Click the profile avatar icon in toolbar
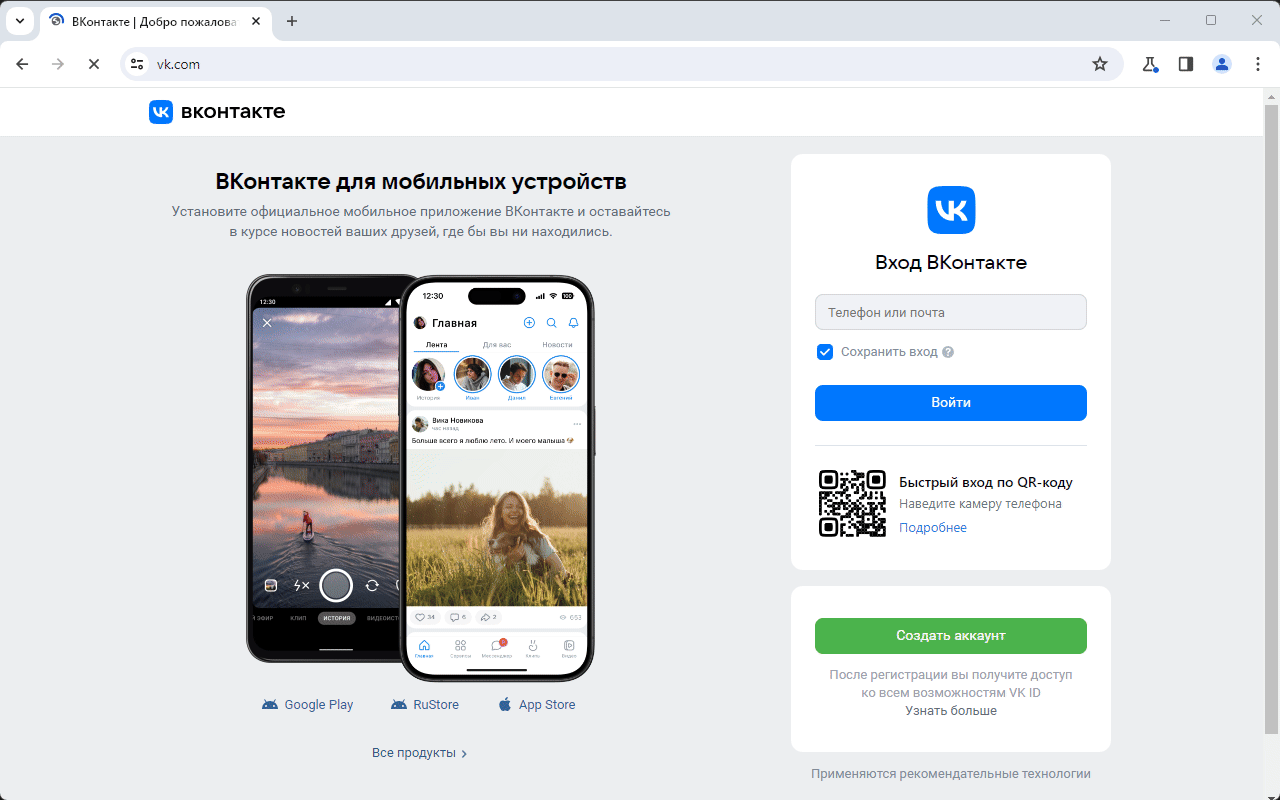The width and height of the screenshot is (1280, 800). pos(1222,64)
